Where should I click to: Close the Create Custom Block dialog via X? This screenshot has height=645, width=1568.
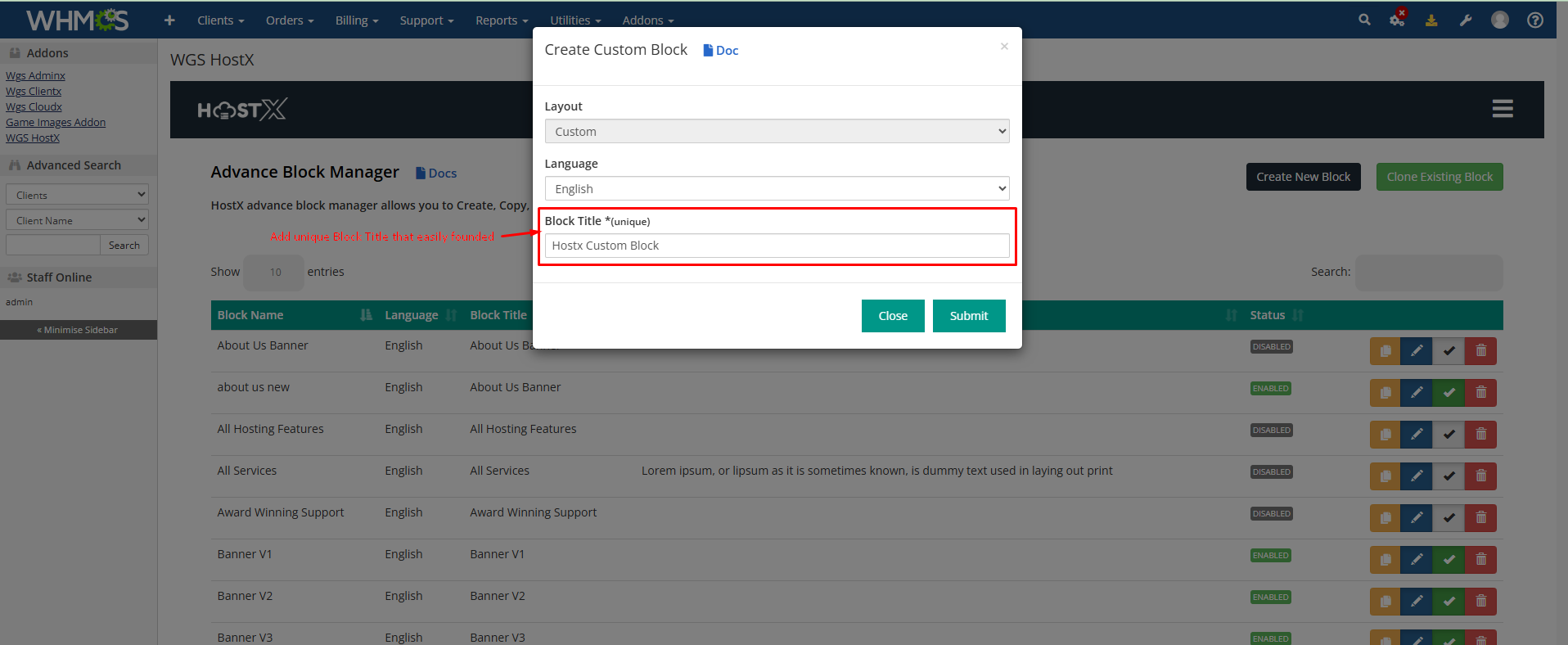1004,47
